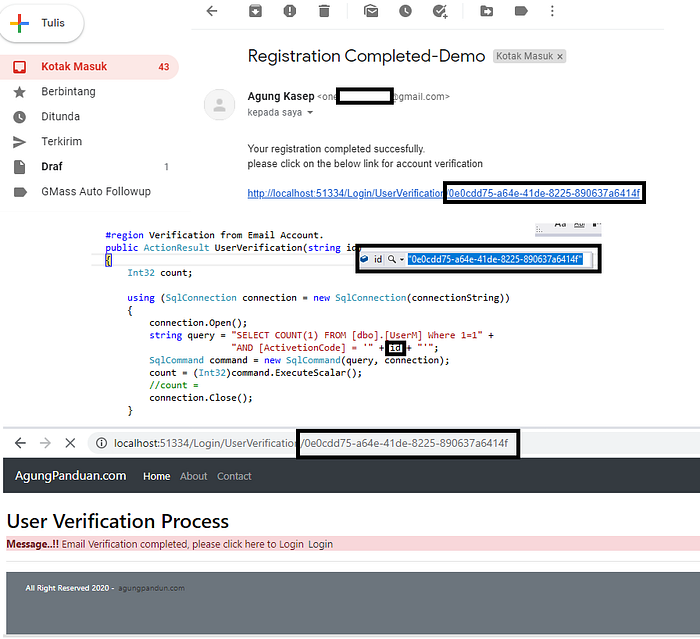The height and width of the screenshot is (639, 700).
Task: Click the snooze clock icon in toolbar
Action: pyautogui.click(x=405, y=11)
